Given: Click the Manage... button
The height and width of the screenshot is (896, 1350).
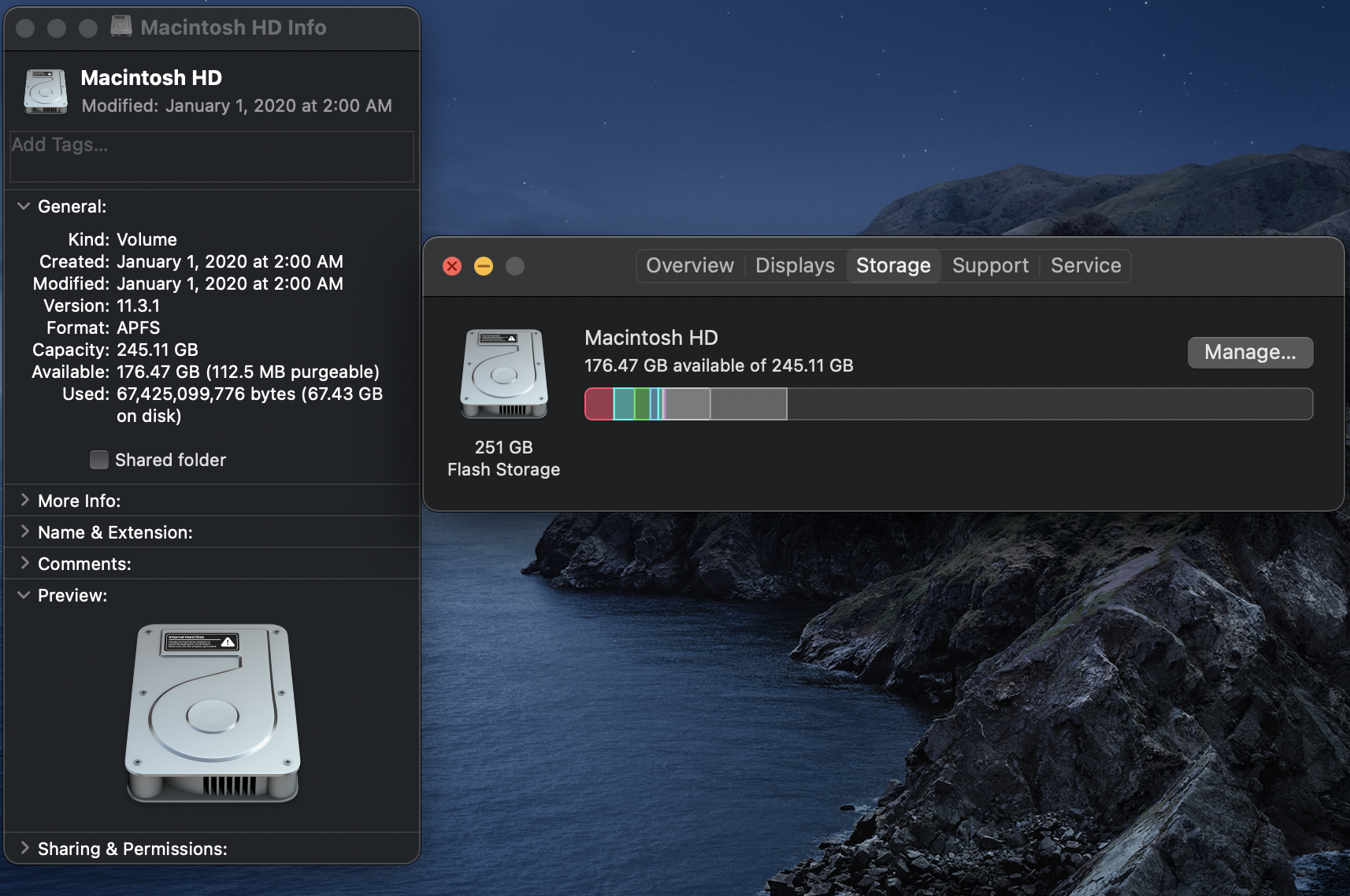Looking at the screenshot, I should pyautogui.click(x=1250, y=352).
